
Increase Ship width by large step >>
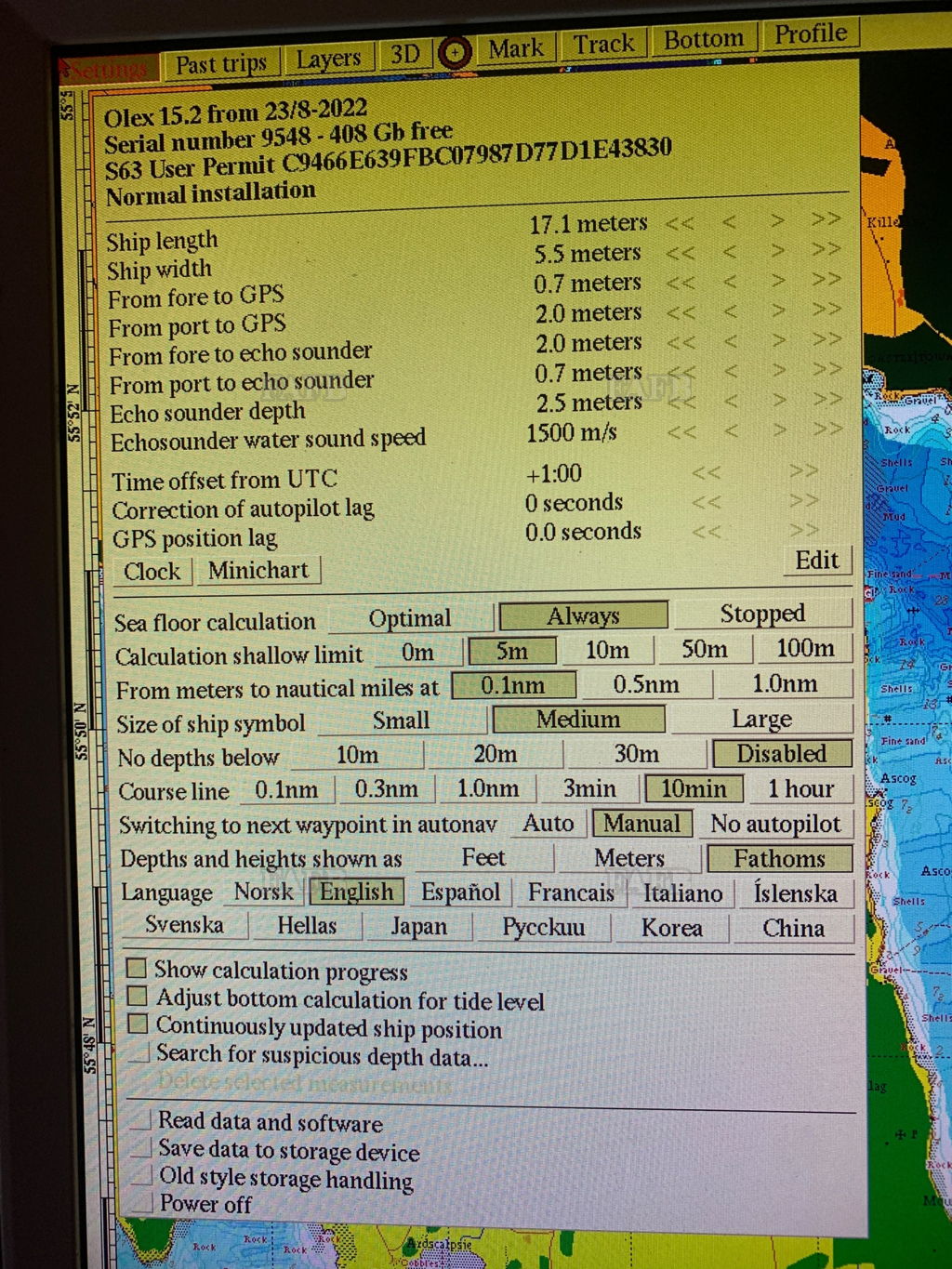[x=826, y=248]
